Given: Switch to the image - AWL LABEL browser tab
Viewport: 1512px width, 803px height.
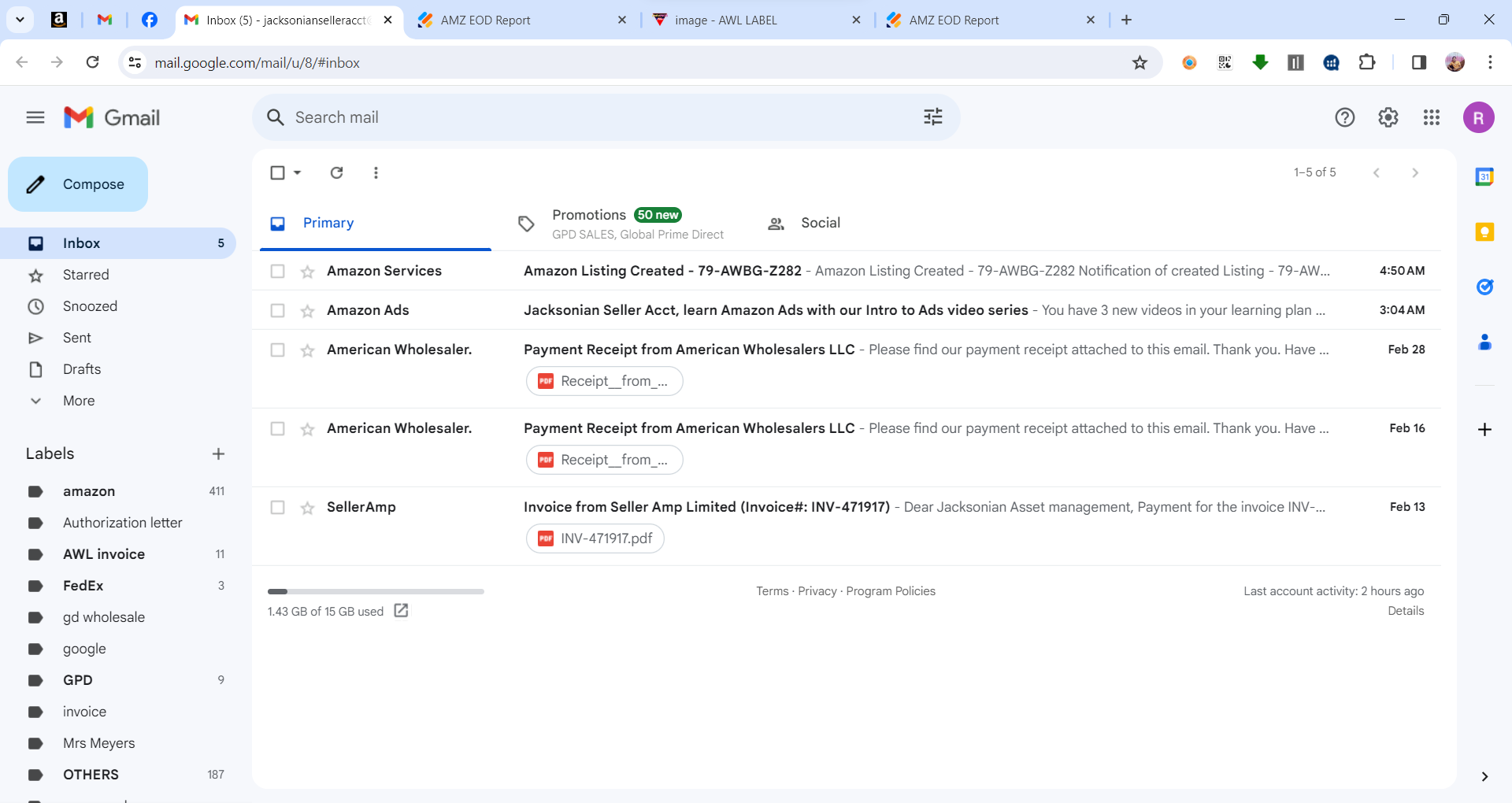Looking at the screenshot, I should [x=756, y=20].
